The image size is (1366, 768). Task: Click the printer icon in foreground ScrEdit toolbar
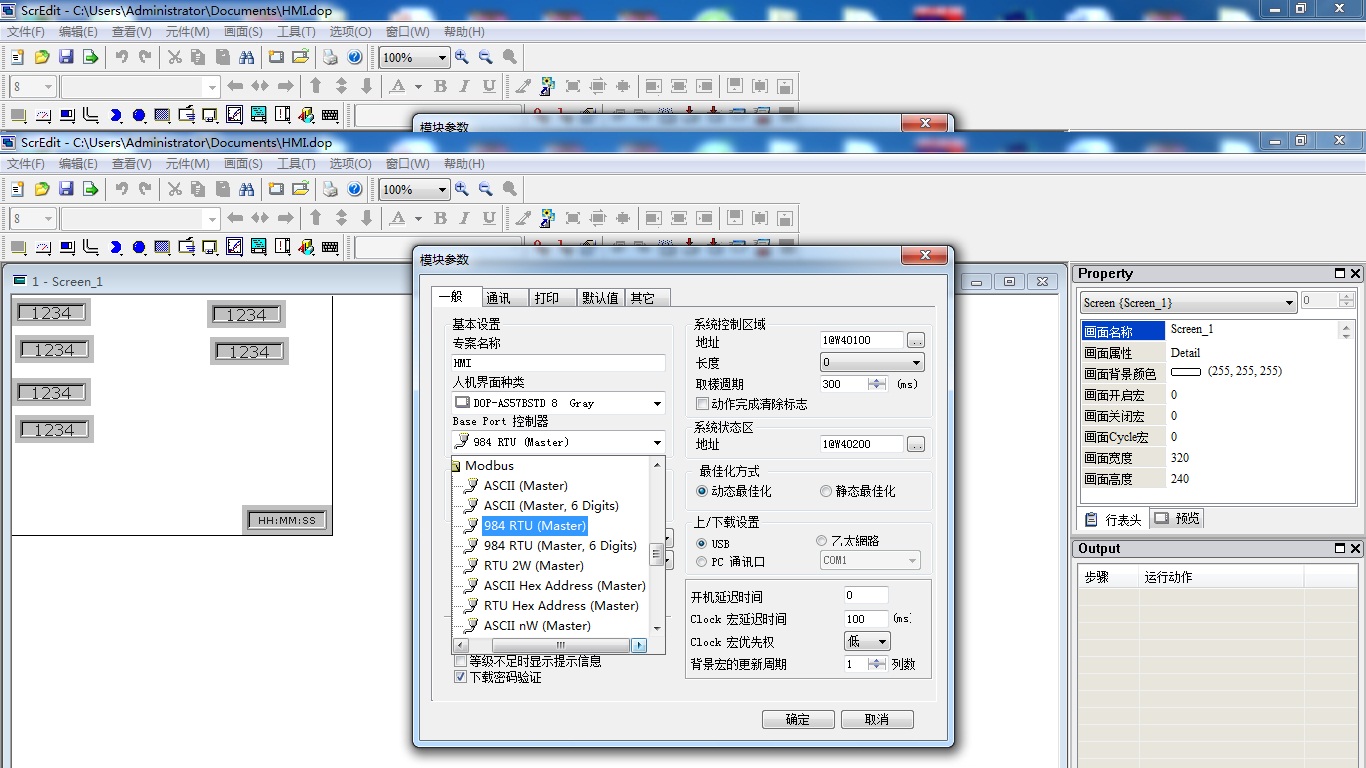pyautogui.click(x=330, y=189)
